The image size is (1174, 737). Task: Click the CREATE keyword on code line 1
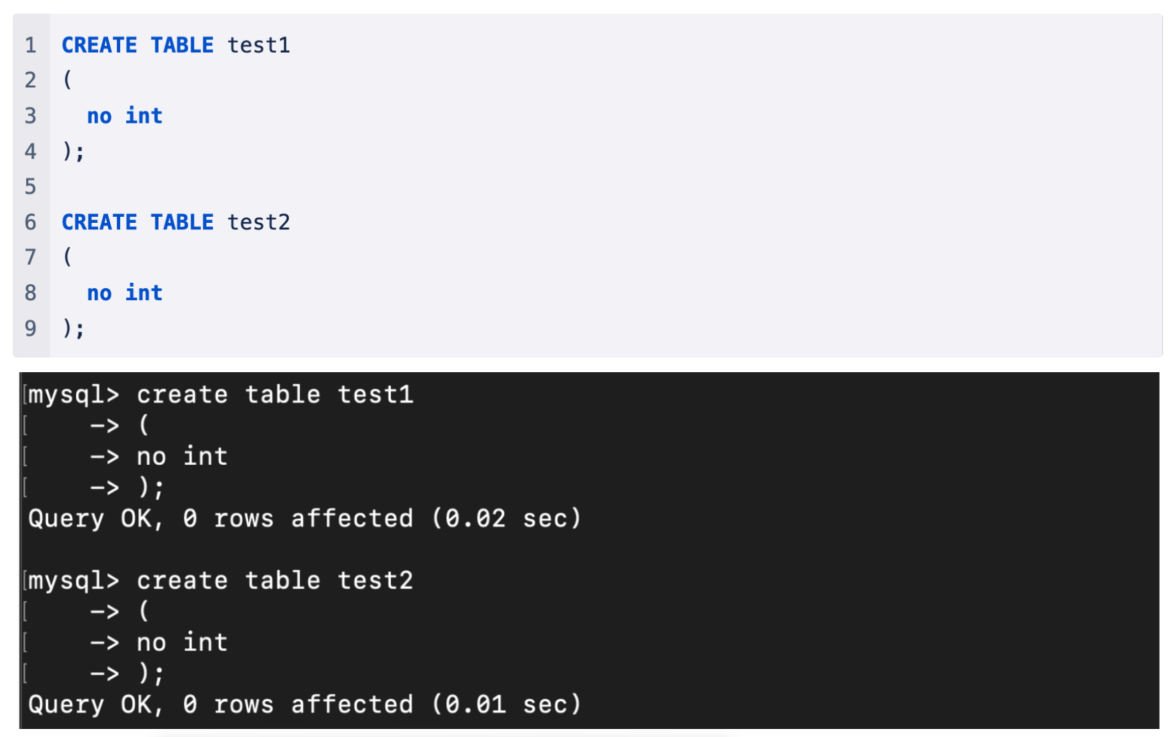tap(99, 45)
